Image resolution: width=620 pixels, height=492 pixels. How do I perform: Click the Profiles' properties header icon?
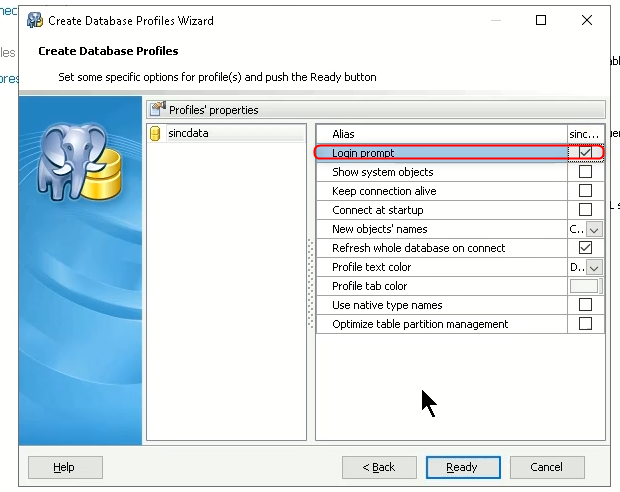click(157, 110)
